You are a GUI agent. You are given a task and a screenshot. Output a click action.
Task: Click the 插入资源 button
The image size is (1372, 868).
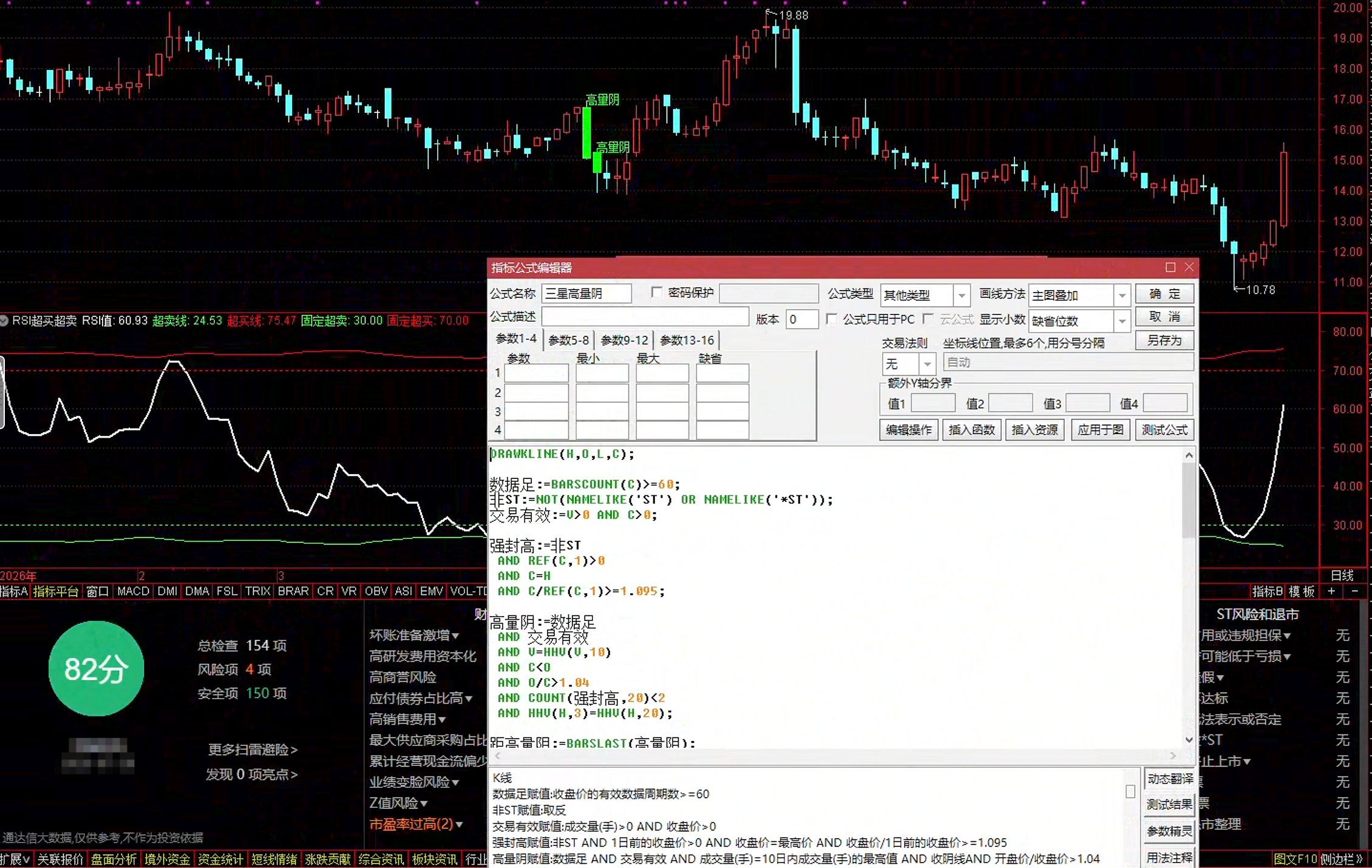coord(1034,430)
